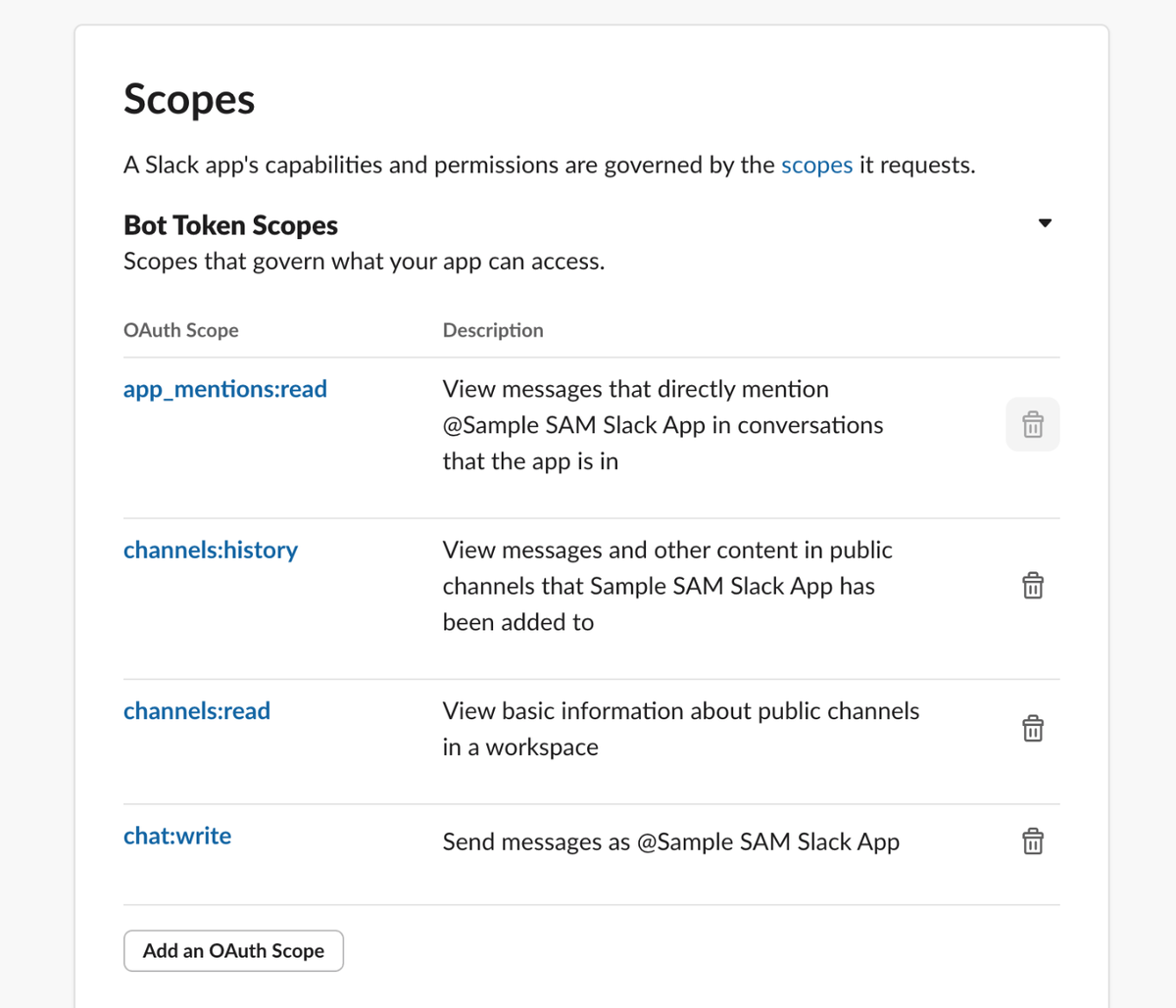The image size is (1176, 1008).
Task: Click the Add an OAuth Scope button
Action: (233, 950)
